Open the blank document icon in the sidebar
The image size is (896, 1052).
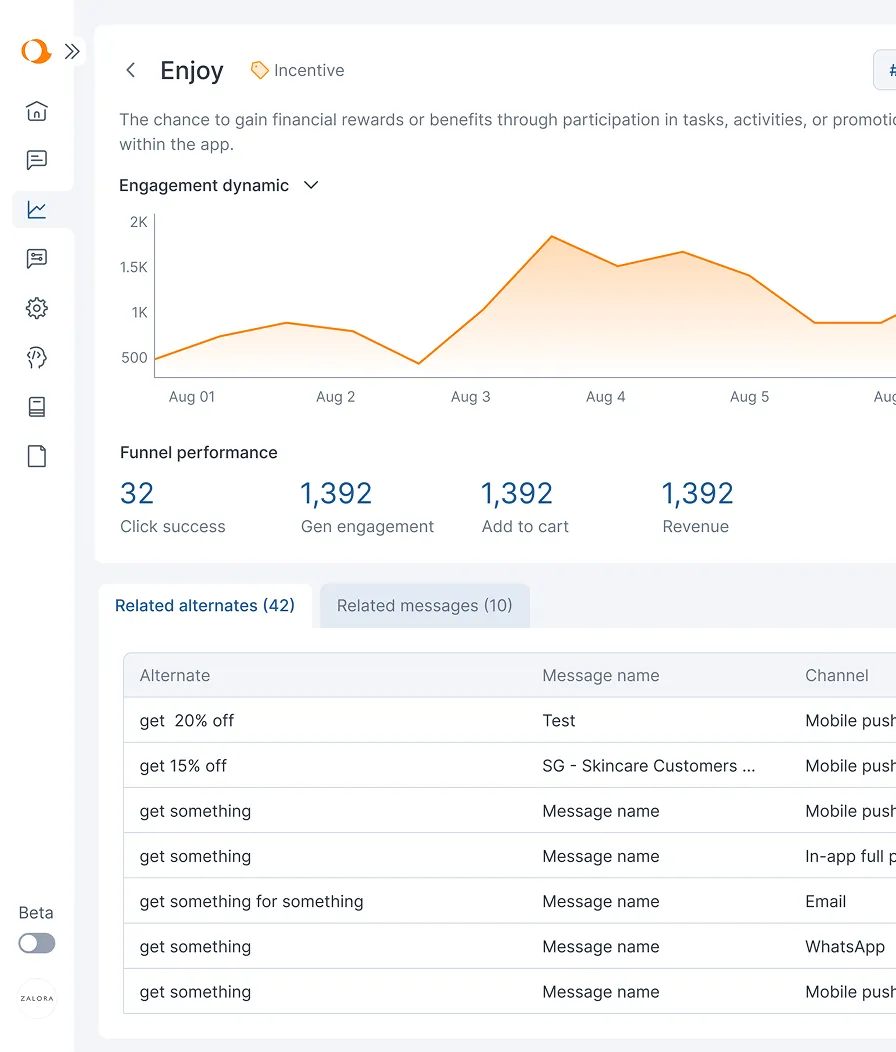pos(36,456)
